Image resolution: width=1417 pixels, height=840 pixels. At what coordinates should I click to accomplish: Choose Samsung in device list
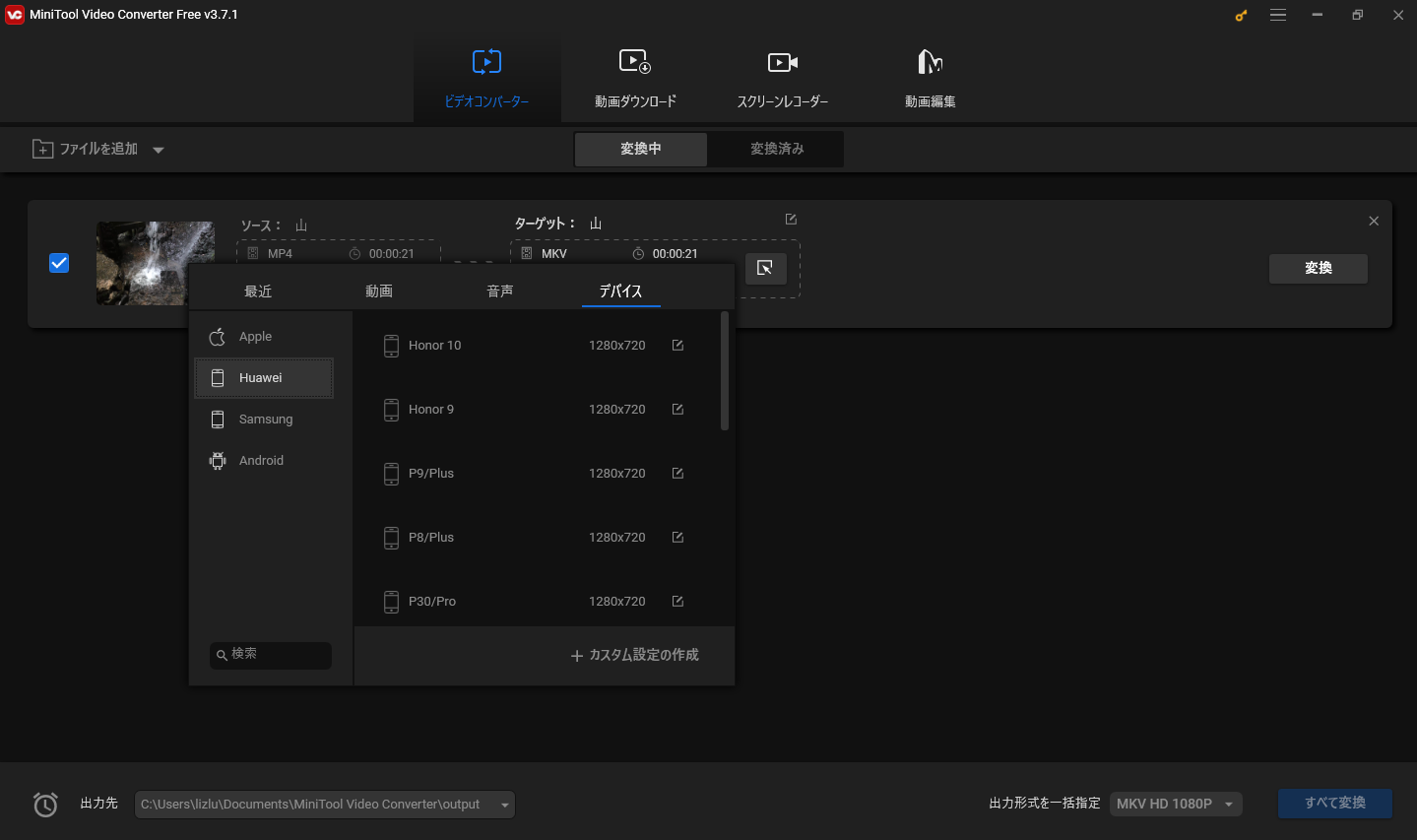[x=264, y=420]
